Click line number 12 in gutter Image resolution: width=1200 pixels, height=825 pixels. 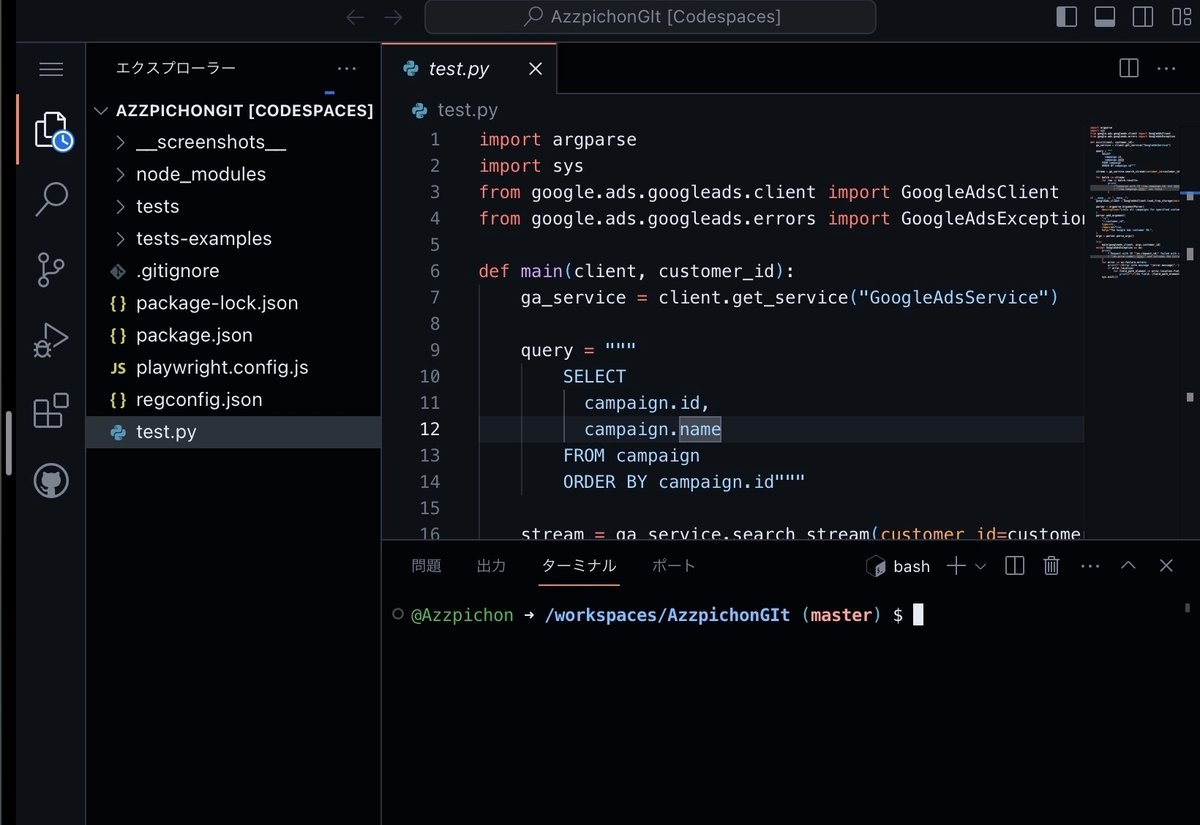pyautogui.click(x=430, y=429)
